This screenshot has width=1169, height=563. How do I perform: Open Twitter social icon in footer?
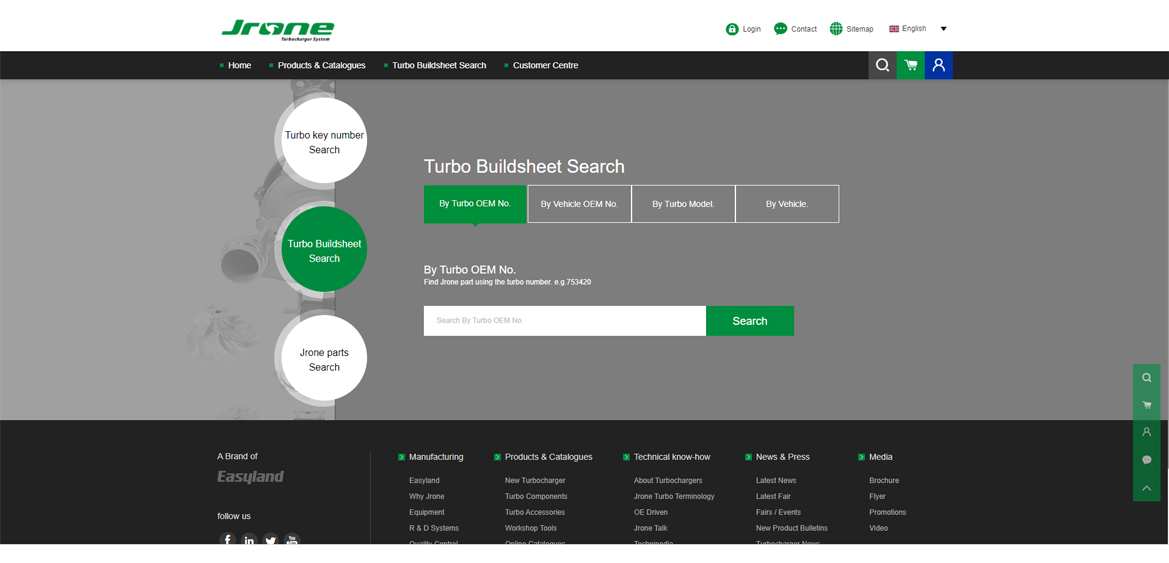pos(271,539)
